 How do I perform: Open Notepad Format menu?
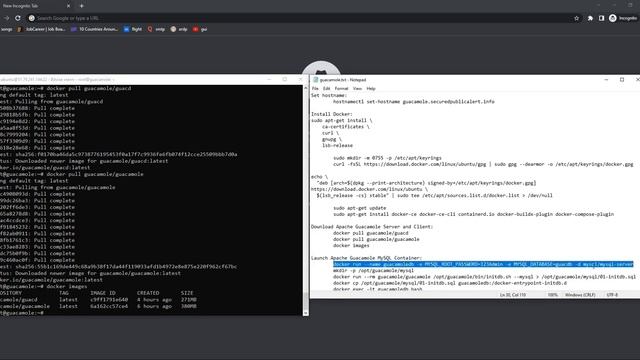click(x=341, y=88)
